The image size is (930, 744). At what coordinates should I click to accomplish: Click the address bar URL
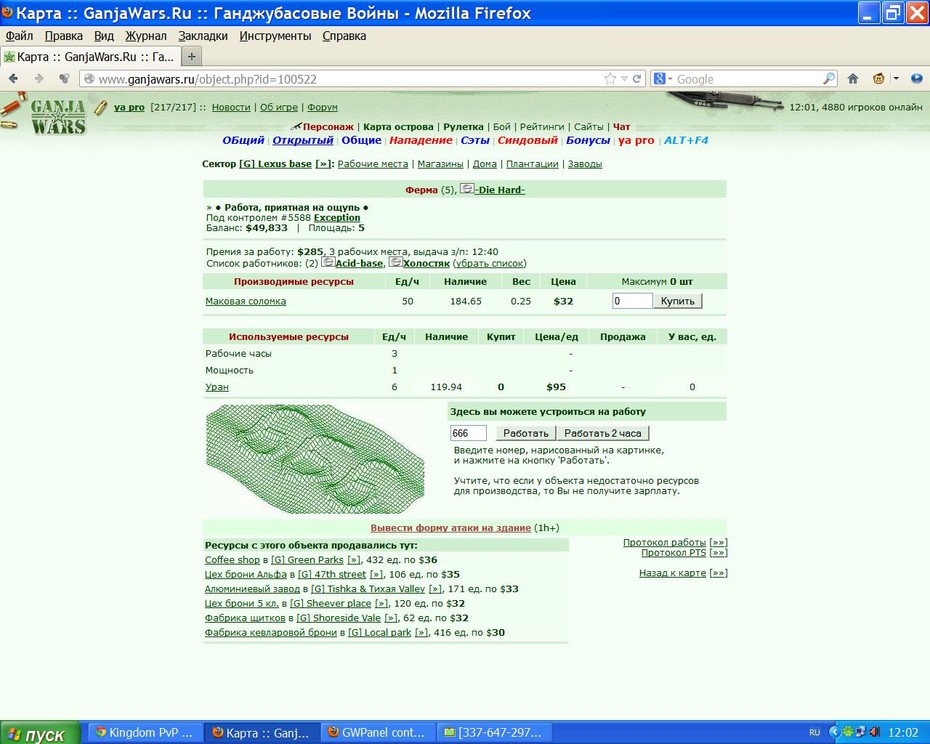208,79
